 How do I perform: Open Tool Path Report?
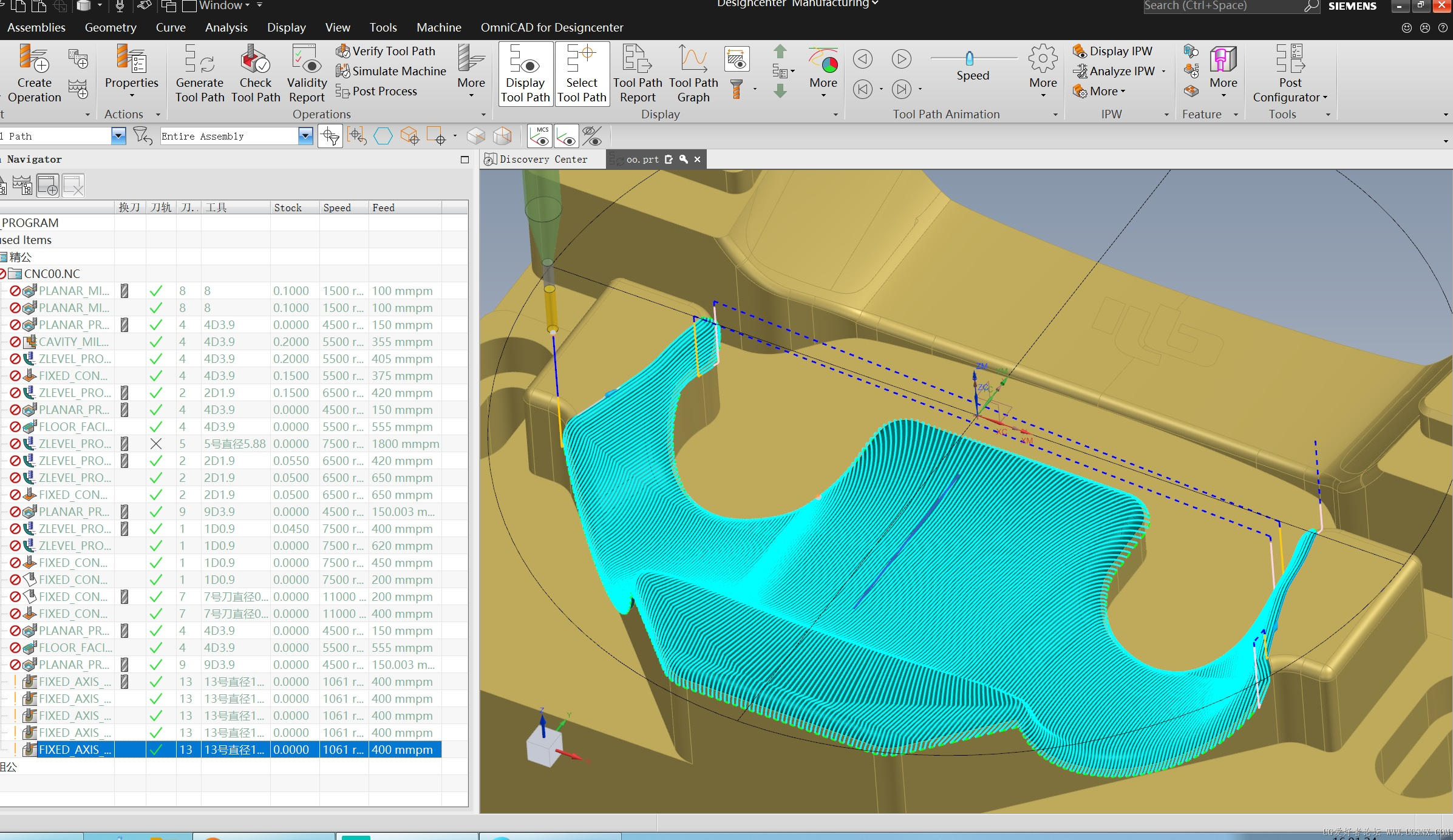tap(638, 74)
